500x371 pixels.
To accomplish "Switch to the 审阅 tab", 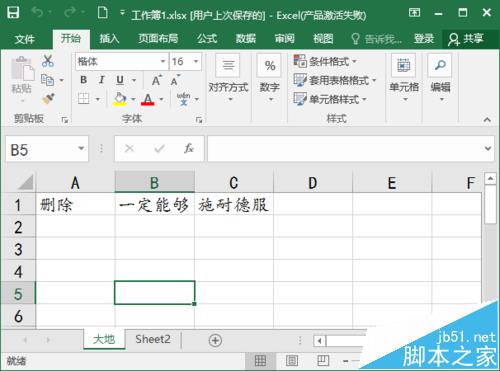I will 284,39.
